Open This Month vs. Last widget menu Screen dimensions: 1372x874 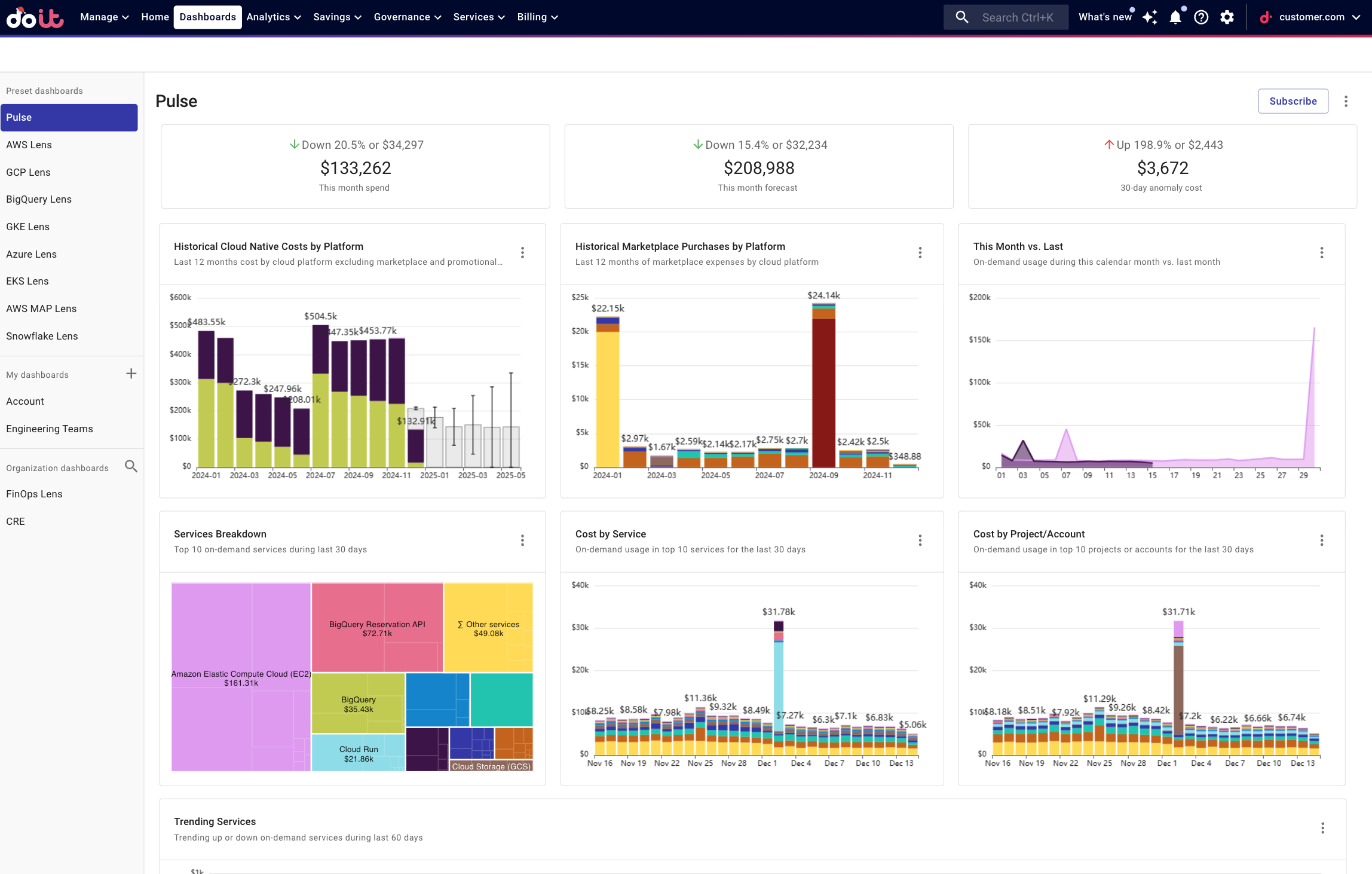[x=1321, y=253]
